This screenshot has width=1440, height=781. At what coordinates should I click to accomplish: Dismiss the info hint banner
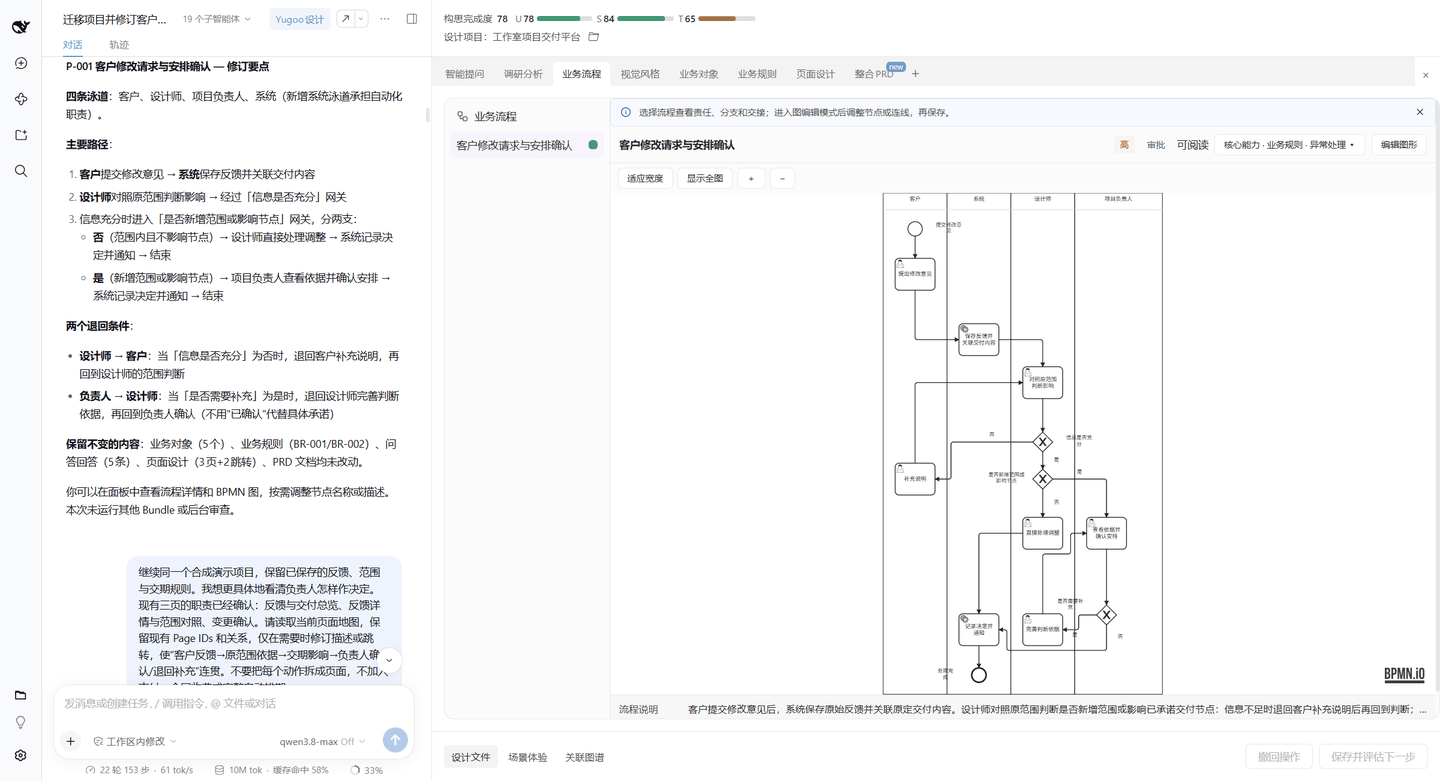tap(1419, 112)
